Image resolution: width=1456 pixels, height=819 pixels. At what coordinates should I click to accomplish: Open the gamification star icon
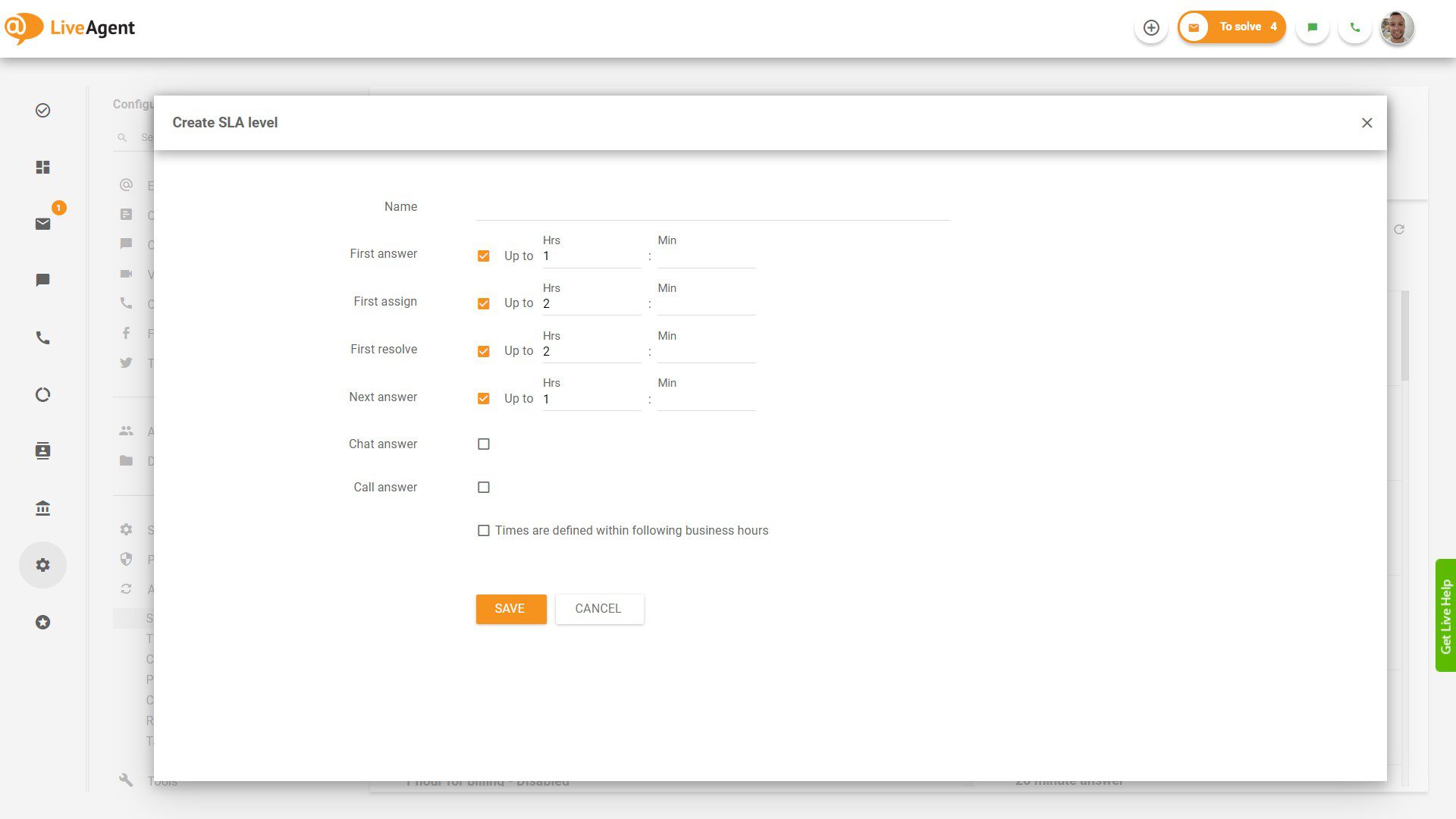[x=42, y=622]
